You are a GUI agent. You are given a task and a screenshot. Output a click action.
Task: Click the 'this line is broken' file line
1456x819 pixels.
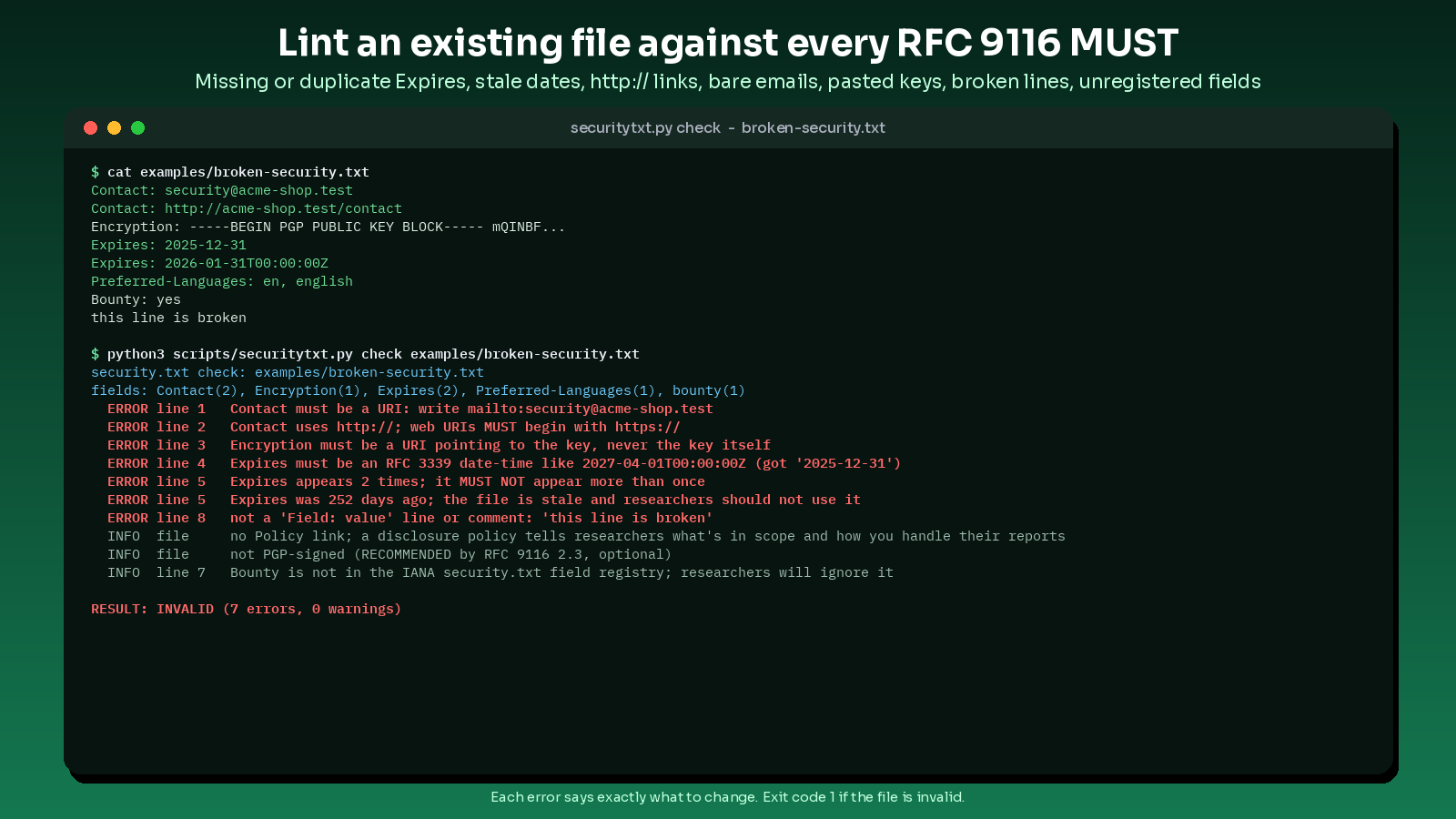[168, 318]
